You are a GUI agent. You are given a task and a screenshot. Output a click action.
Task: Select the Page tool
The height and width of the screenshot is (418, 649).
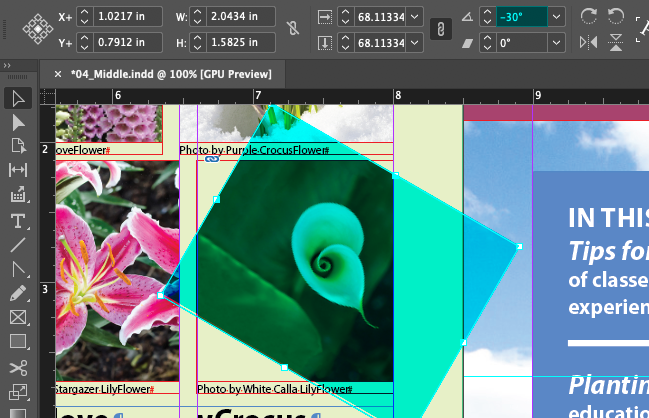pos(18,146)
